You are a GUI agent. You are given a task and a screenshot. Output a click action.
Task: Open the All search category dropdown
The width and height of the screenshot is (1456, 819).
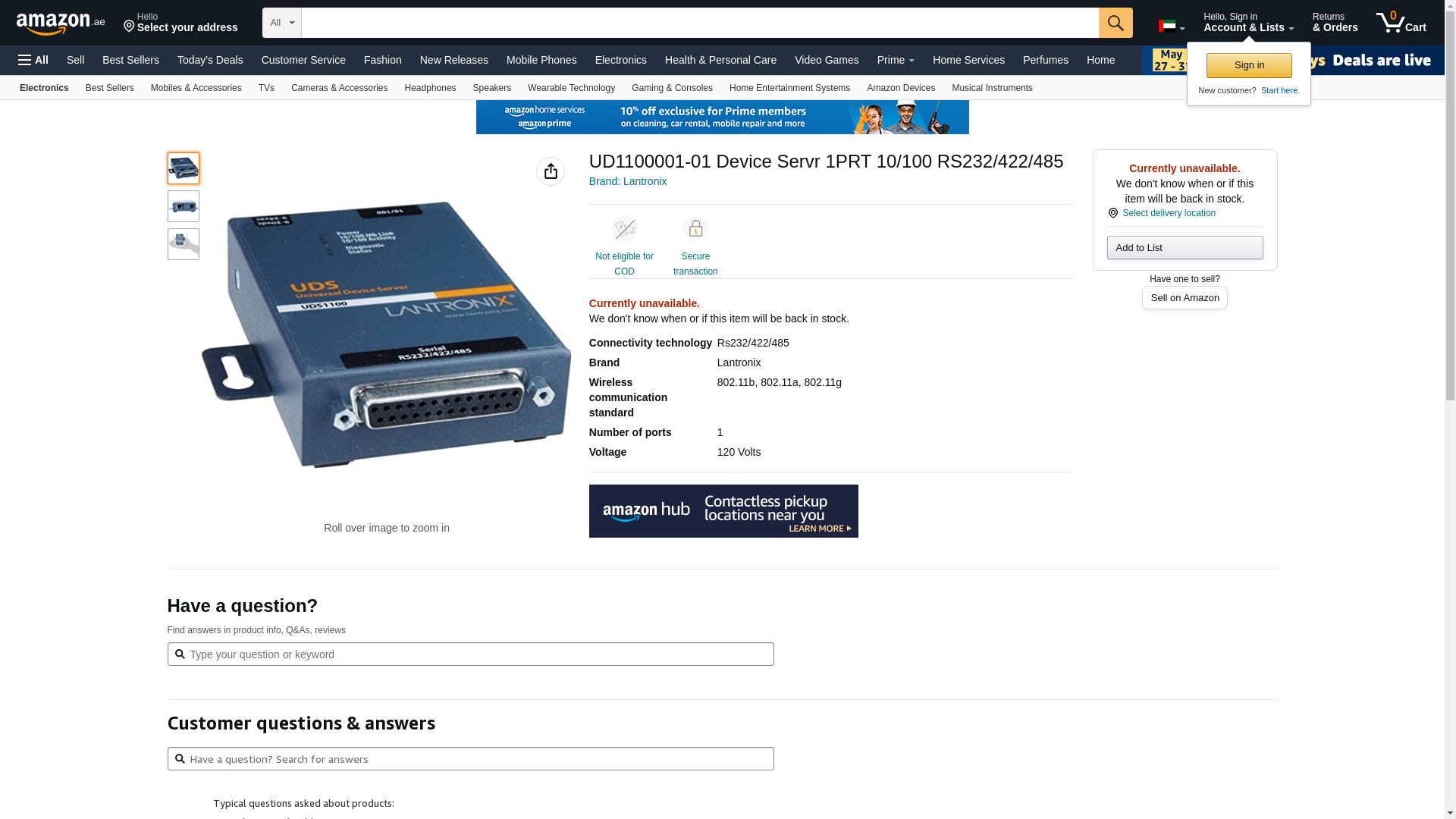[281, 23]
